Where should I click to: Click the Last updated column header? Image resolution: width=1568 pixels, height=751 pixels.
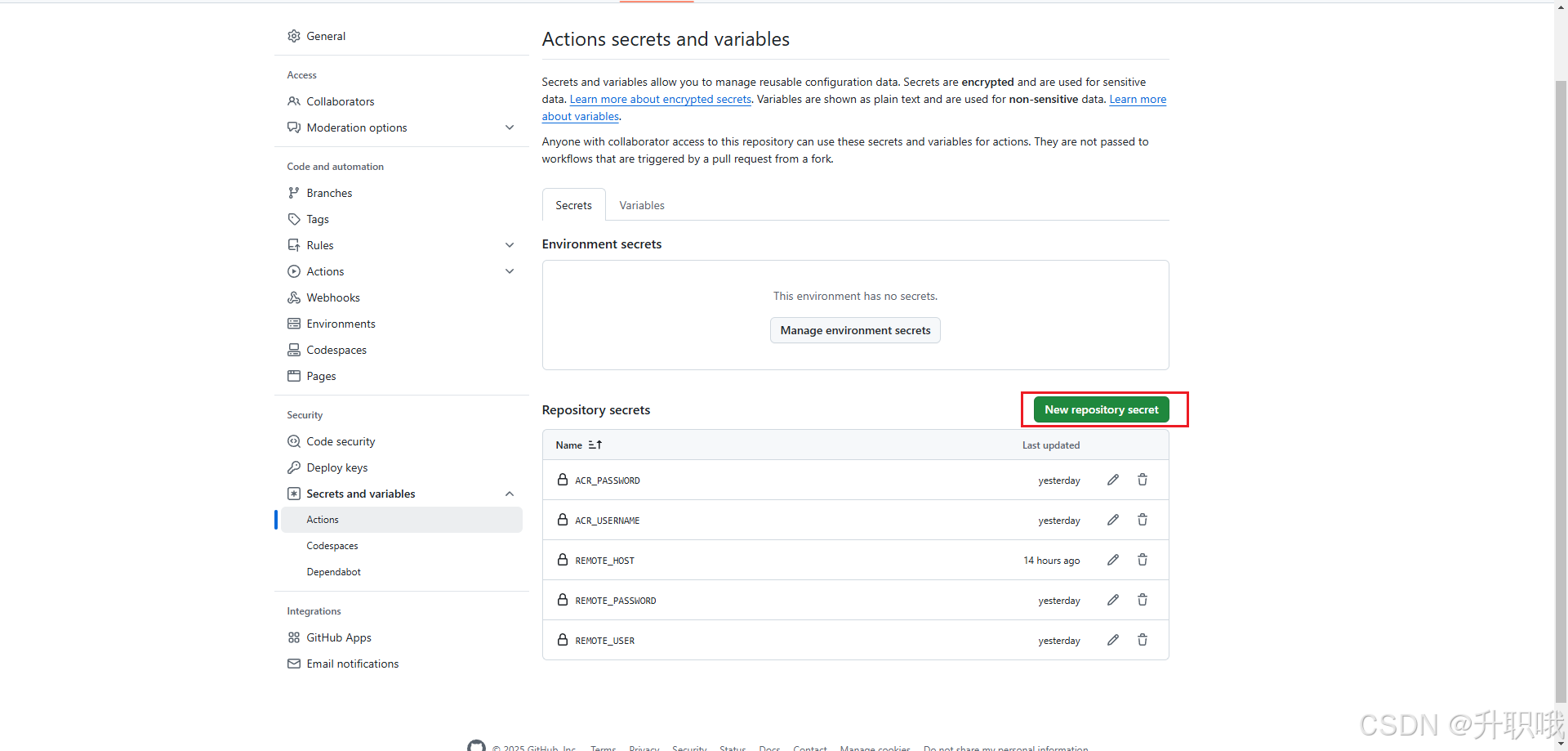[1051, 445]
